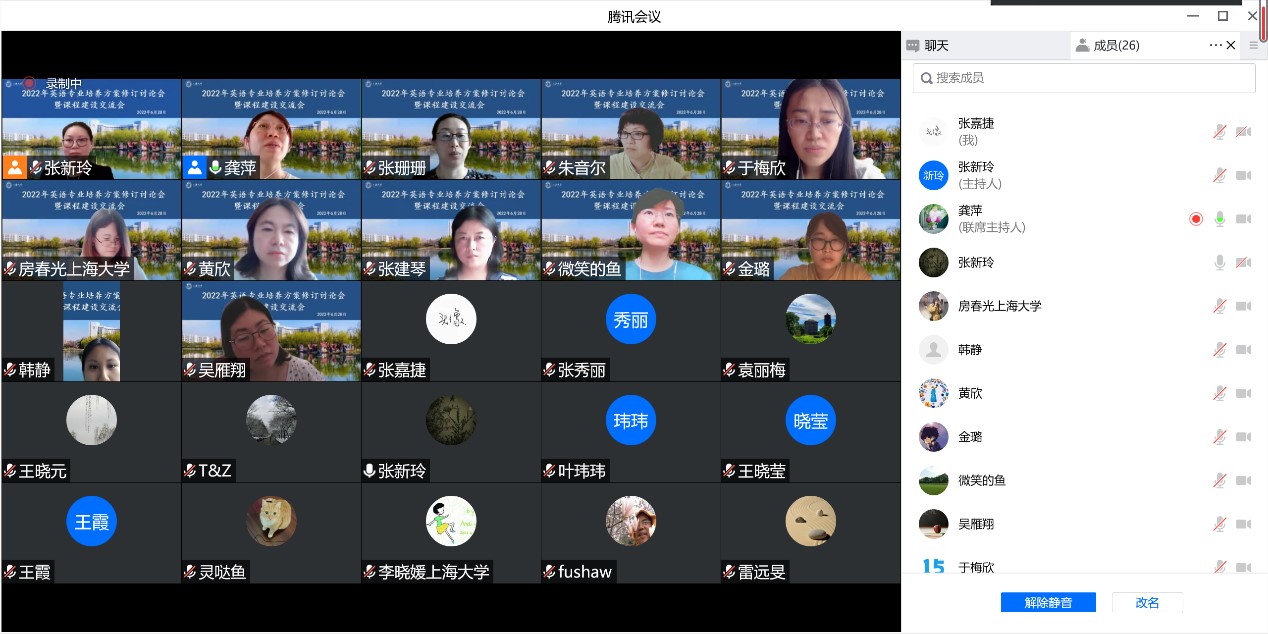Open the three-dot more options in members panel
The width and height of the screenshot is (1268, 634).
point(1215,45)
